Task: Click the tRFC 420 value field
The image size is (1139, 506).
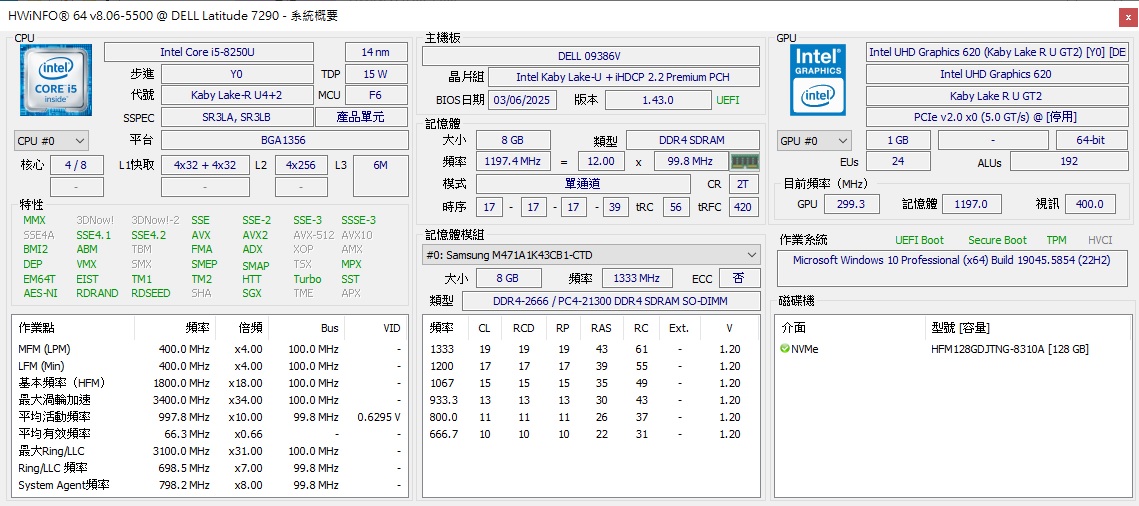Action: point(742,208)
